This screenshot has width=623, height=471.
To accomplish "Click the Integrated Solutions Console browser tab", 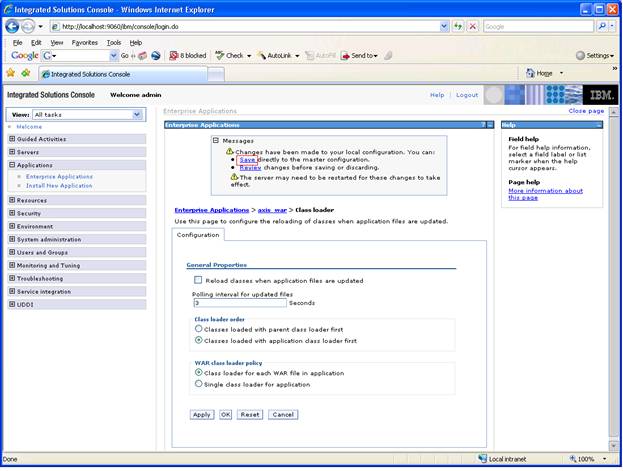I will 123,74.
